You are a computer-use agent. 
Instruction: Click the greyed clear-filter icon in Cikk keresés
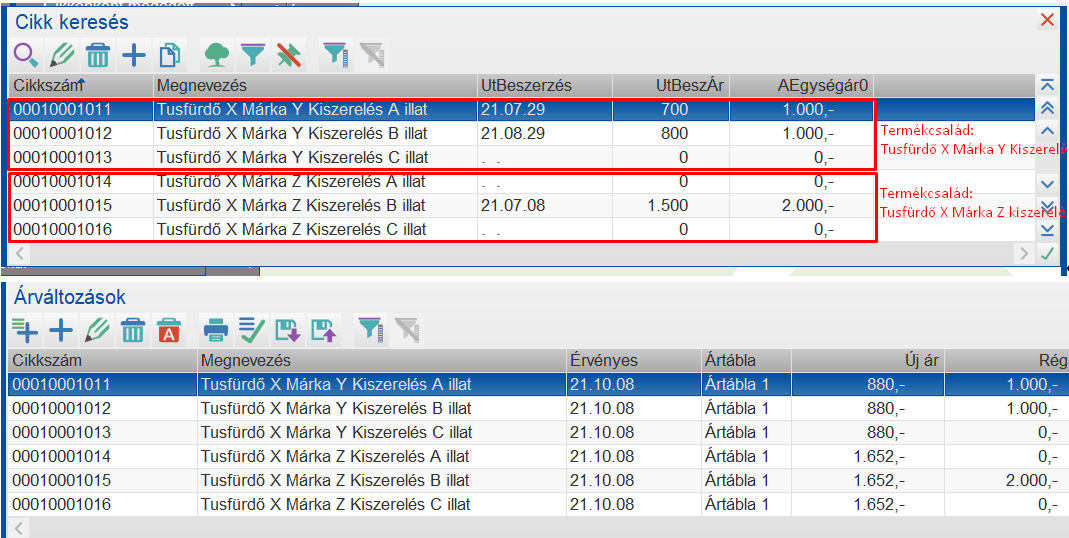coord(371,55)
